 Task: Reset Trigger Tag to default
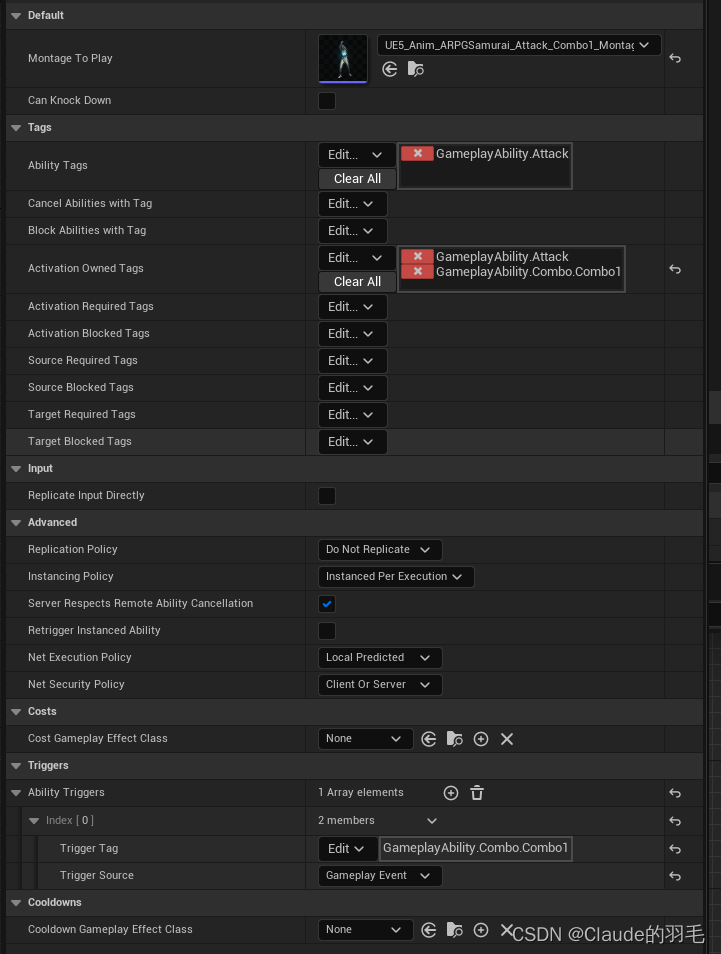point(675,849)
